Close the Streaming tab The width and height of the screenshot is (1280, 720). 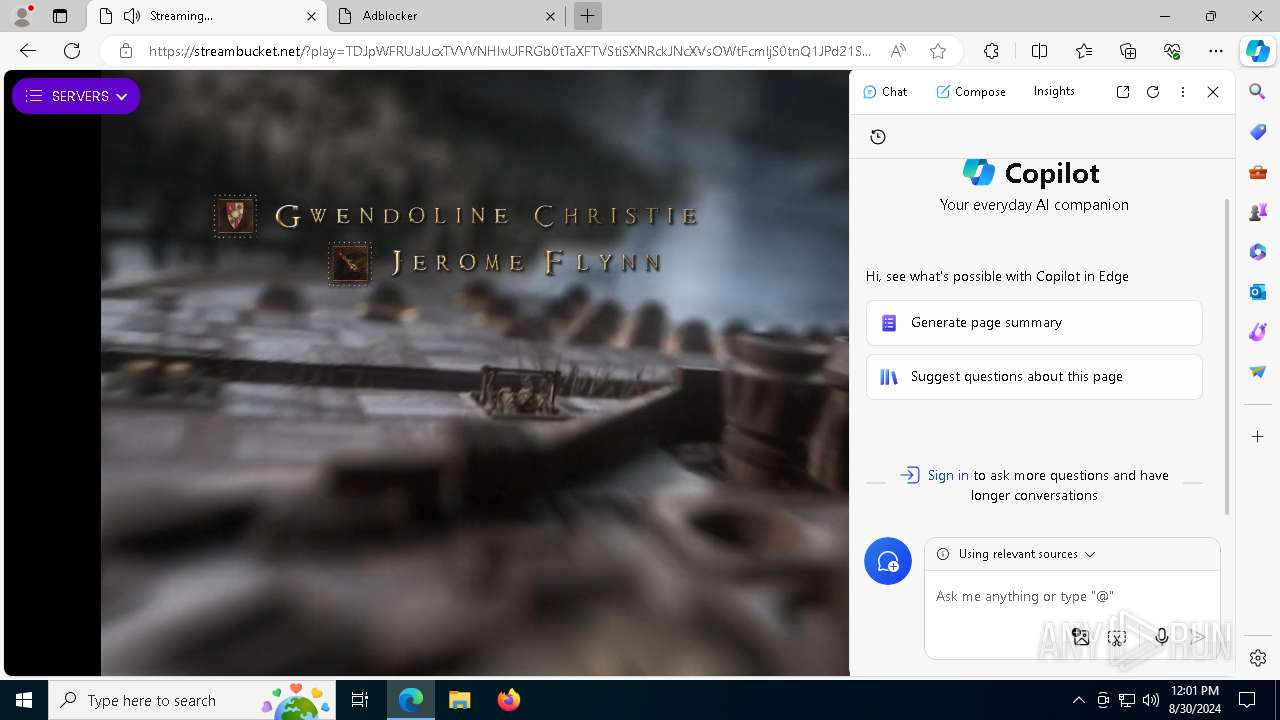[x=311, y=16]
